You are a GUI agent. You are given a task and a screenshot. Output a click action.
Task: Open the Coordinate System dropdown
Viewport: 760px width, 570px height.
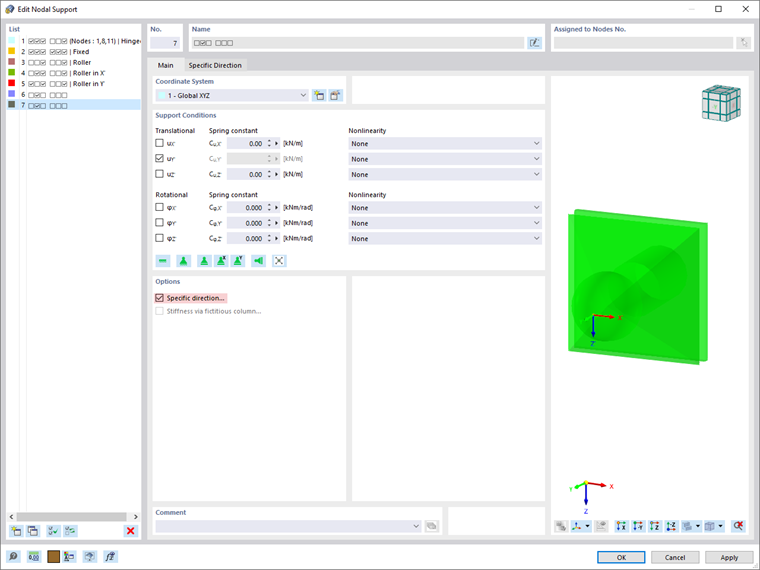tap(232, 95)
